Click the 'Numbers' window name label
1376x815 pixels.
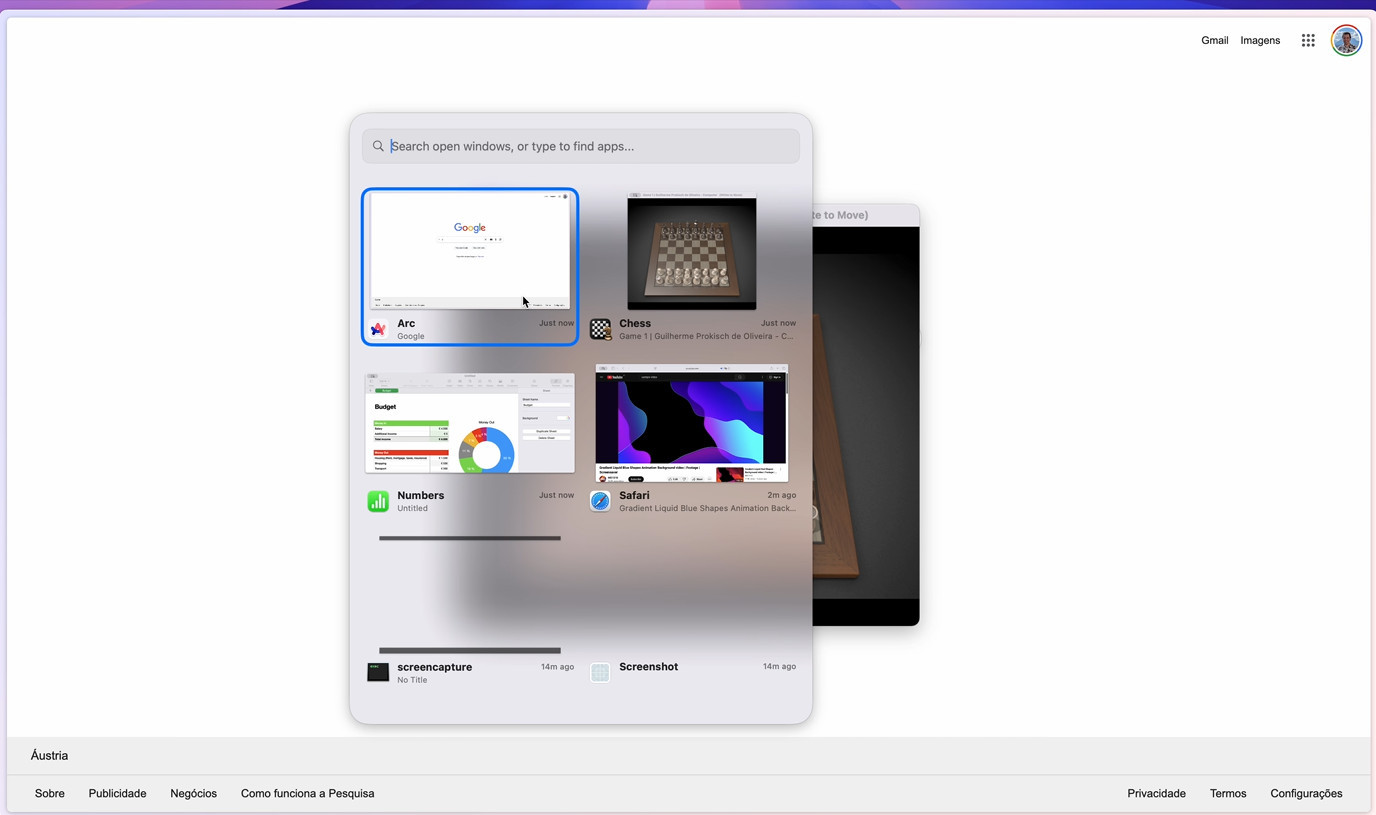click(421, 495)
